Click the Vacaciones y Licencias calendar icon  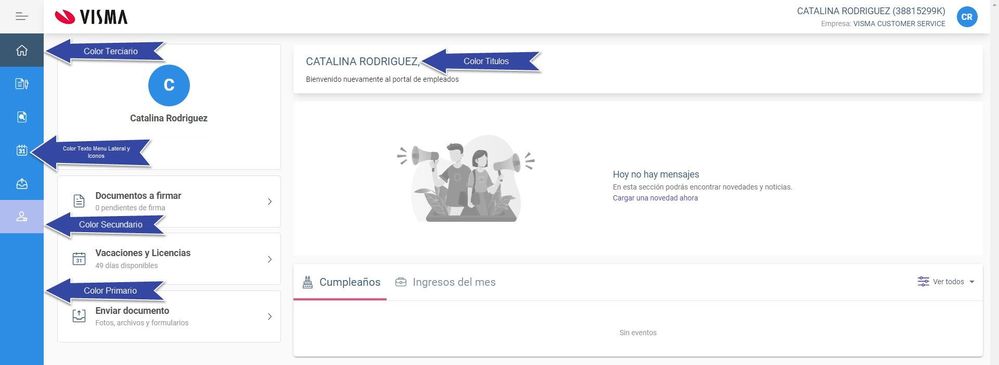[79, 259]
